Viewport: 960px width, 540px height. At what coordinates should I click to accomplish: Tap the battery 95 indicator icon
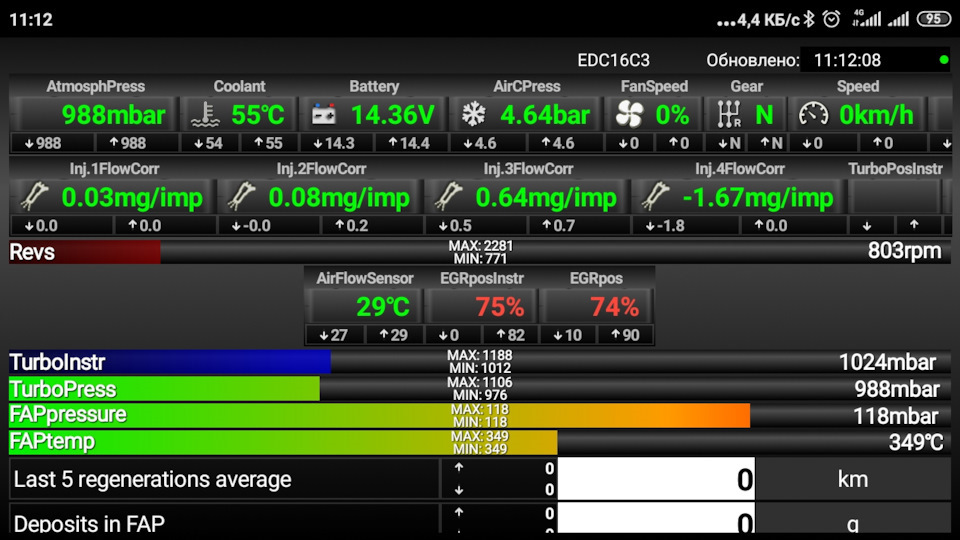pos(933,19)
